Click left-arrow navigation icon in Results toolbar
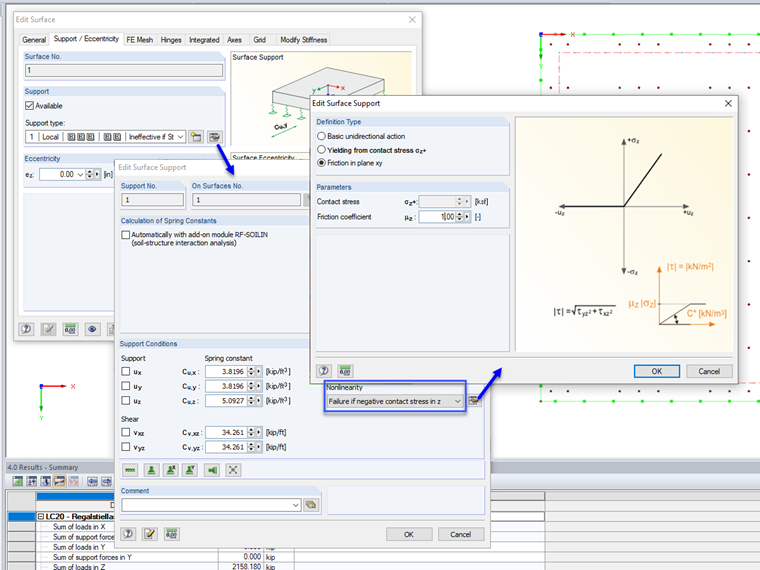Viewport: 760px width, 570px height. click(x=92, y=481)
